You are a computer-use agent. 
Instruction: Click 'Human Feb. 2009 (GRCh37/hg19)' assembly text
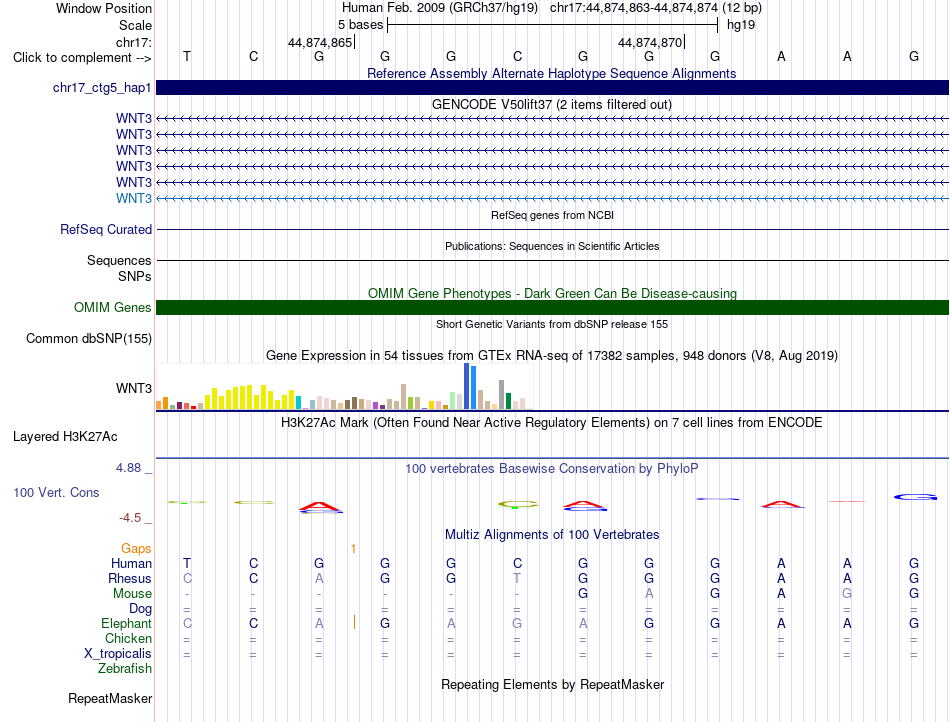pyautogui.click(x=440, y=8)
